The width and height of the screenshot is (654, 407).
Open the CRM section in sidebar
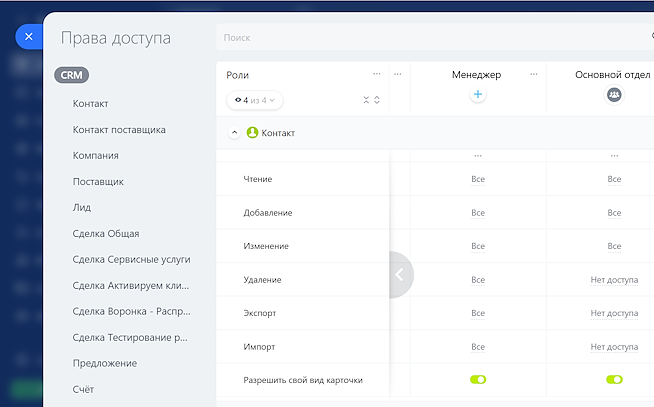click(71, 75)
